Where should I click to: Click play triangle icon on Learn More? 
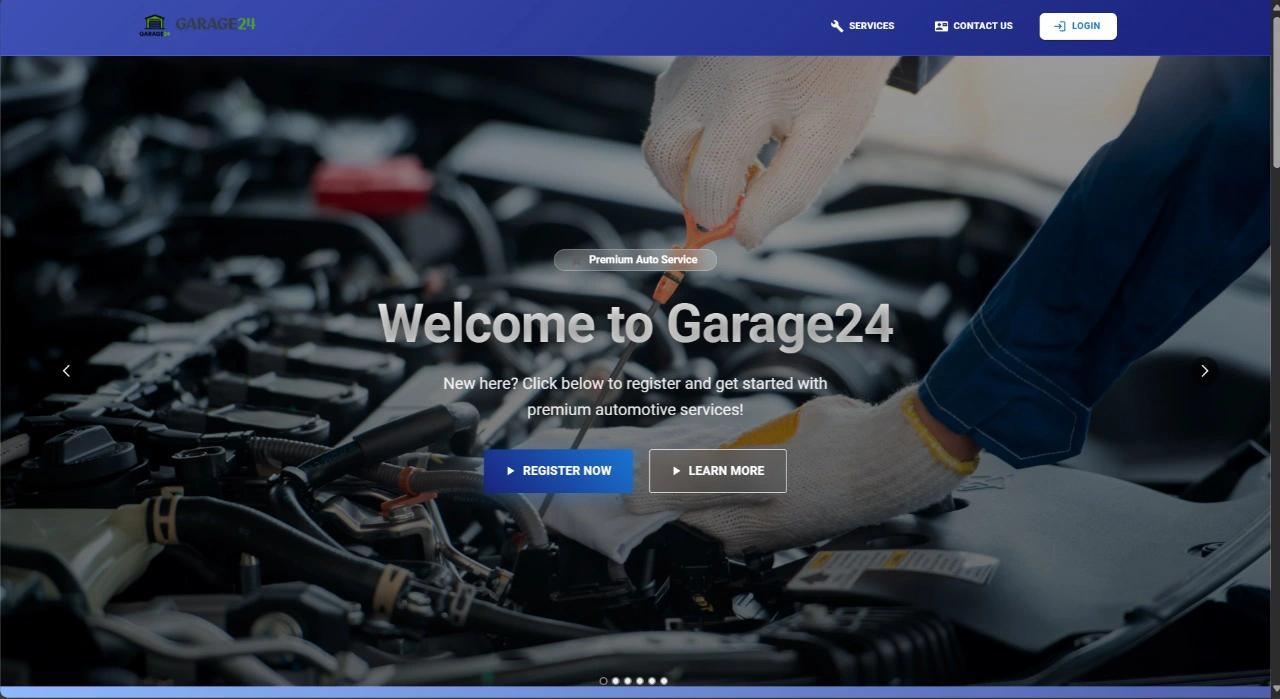click(x=676, y=471)
